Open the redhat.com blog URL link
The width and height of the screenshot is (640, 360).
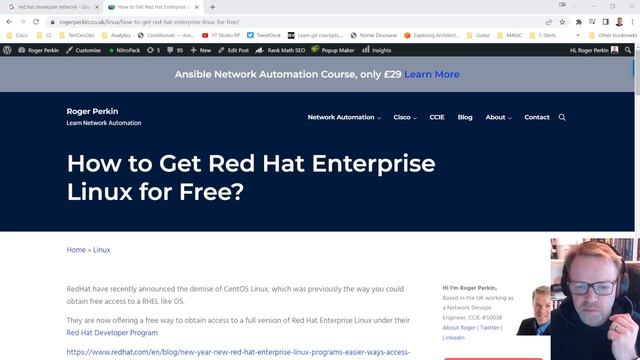(238, 352)
